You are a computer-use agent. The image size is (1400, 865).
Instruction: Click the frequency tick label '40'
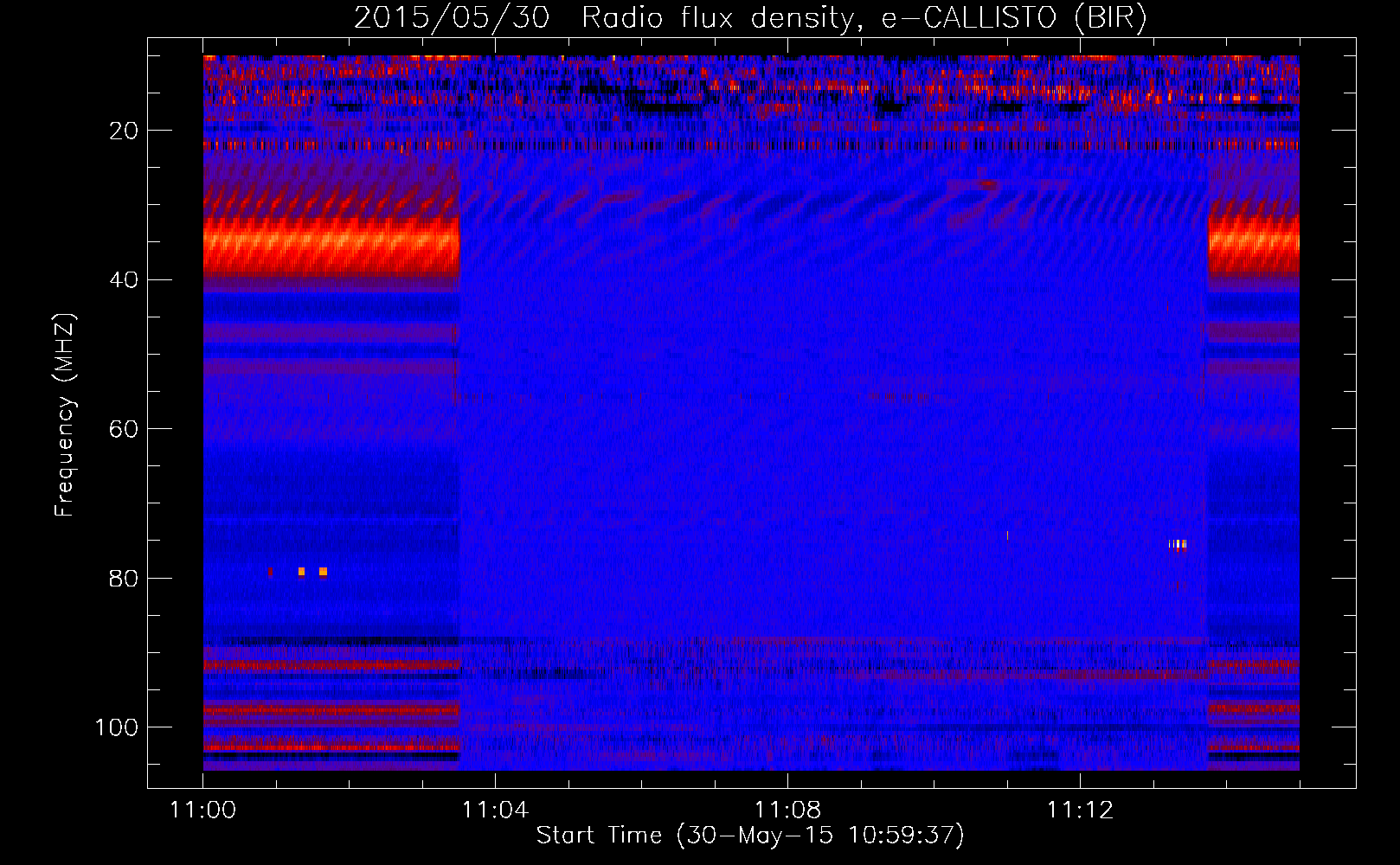(125, 280)
